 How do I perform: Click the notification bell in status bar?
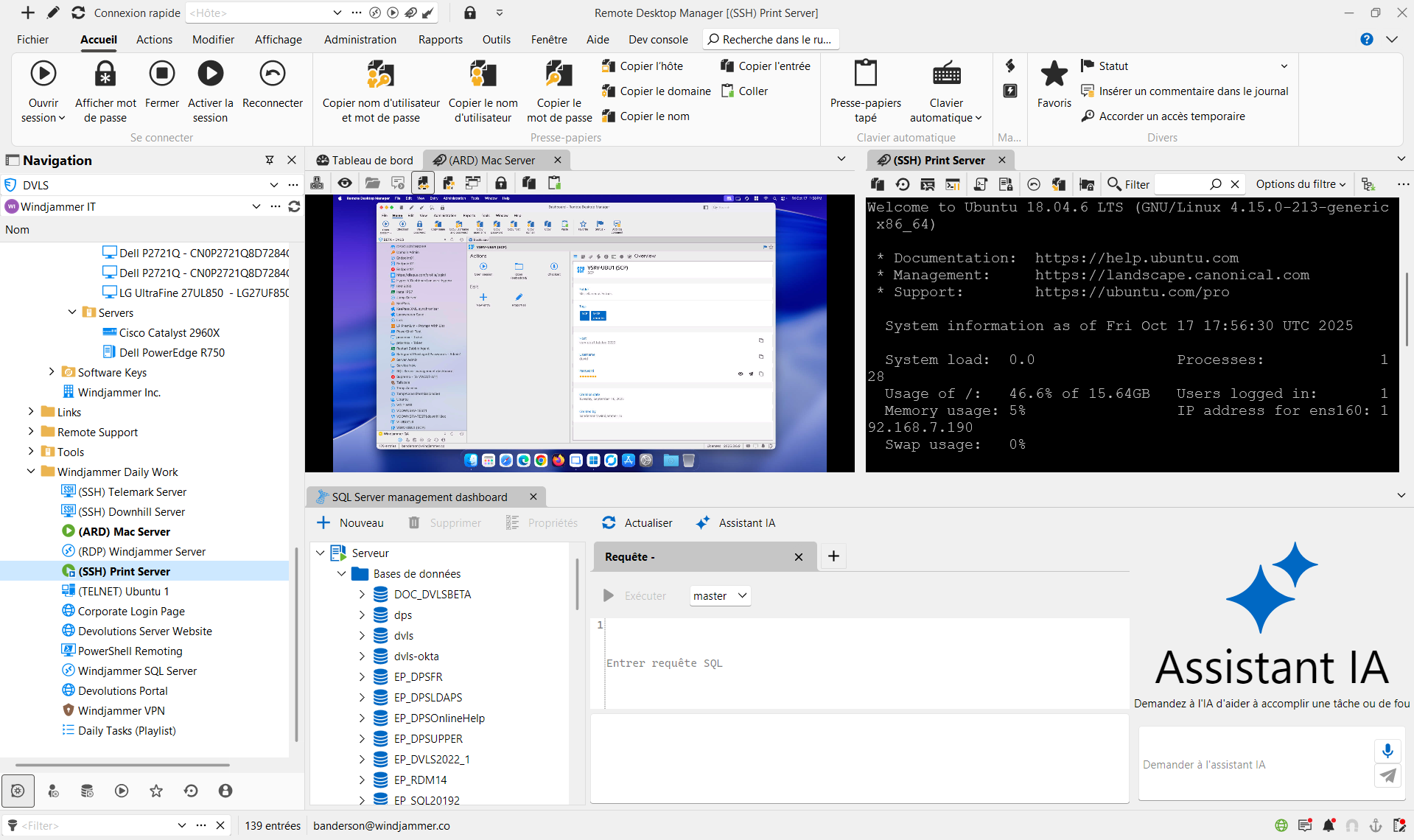(x=1329, y=825)
